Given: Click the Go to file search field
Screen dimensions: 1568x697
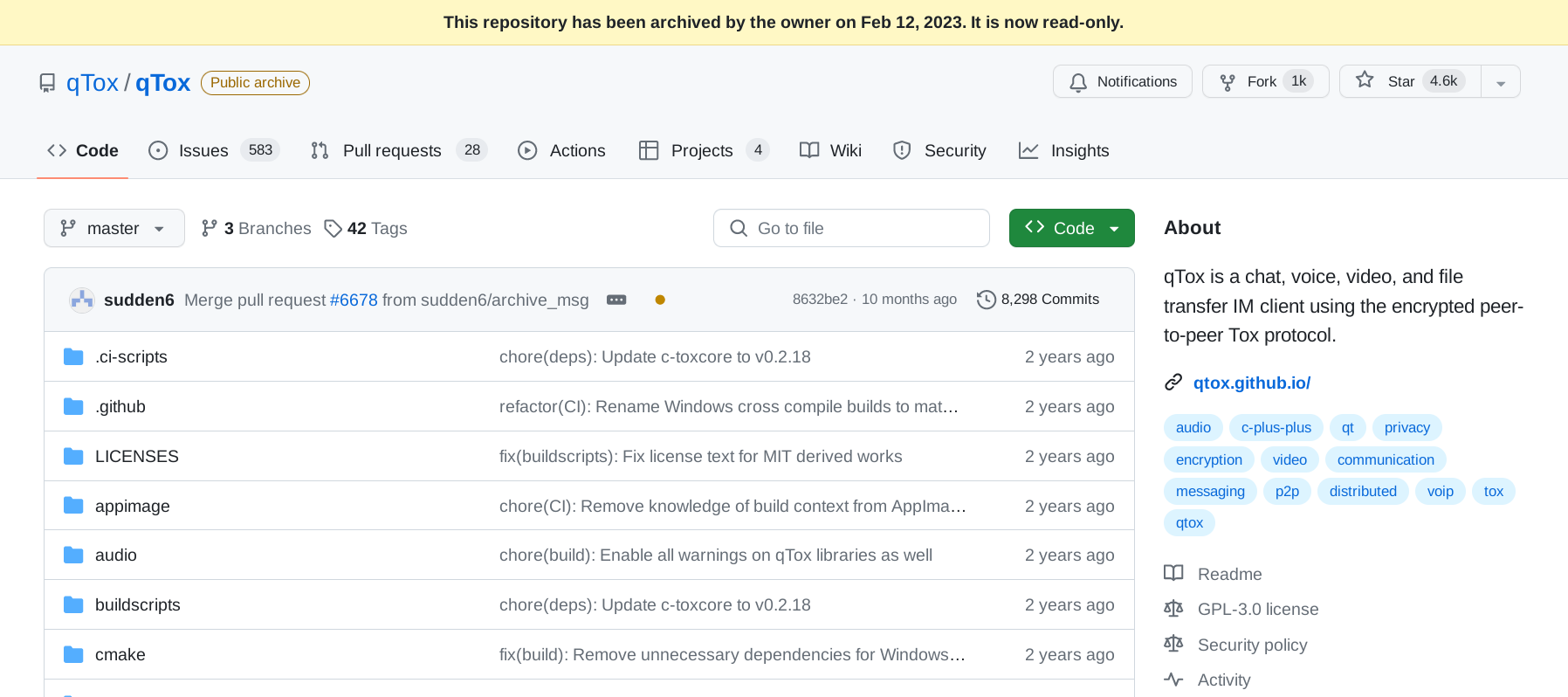Looking at the screenshot, I should click(851, 228).
